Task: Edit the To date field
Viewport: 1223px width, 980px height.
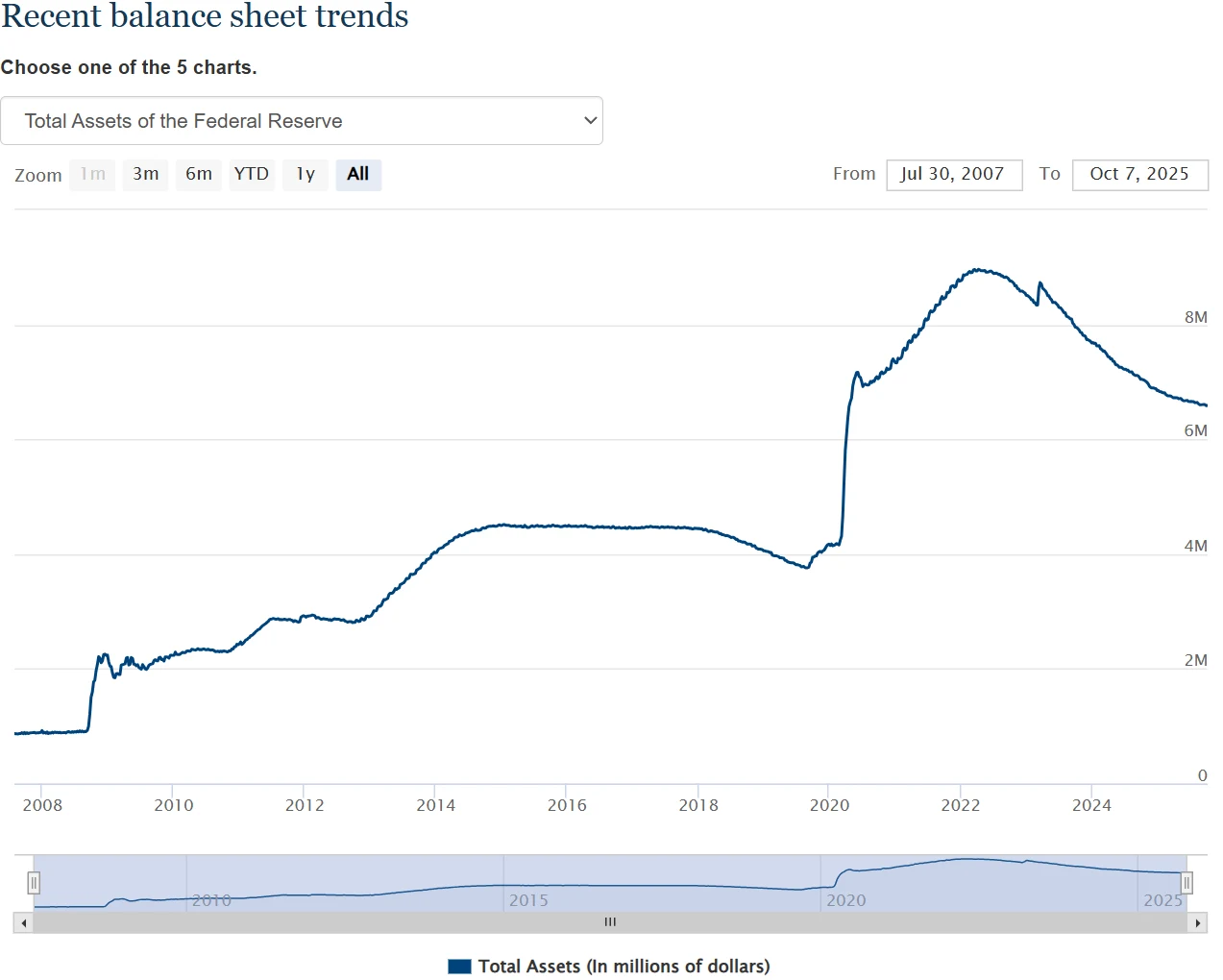Action: click(1139, 174)
